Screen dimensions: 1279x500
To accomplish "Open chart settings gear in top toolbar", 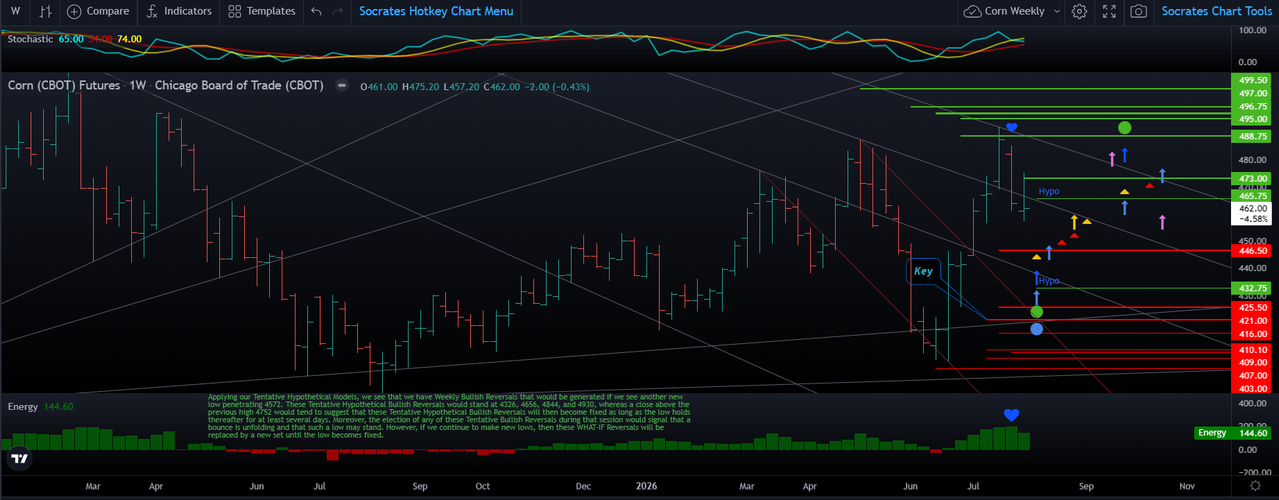I will 1079,11.
